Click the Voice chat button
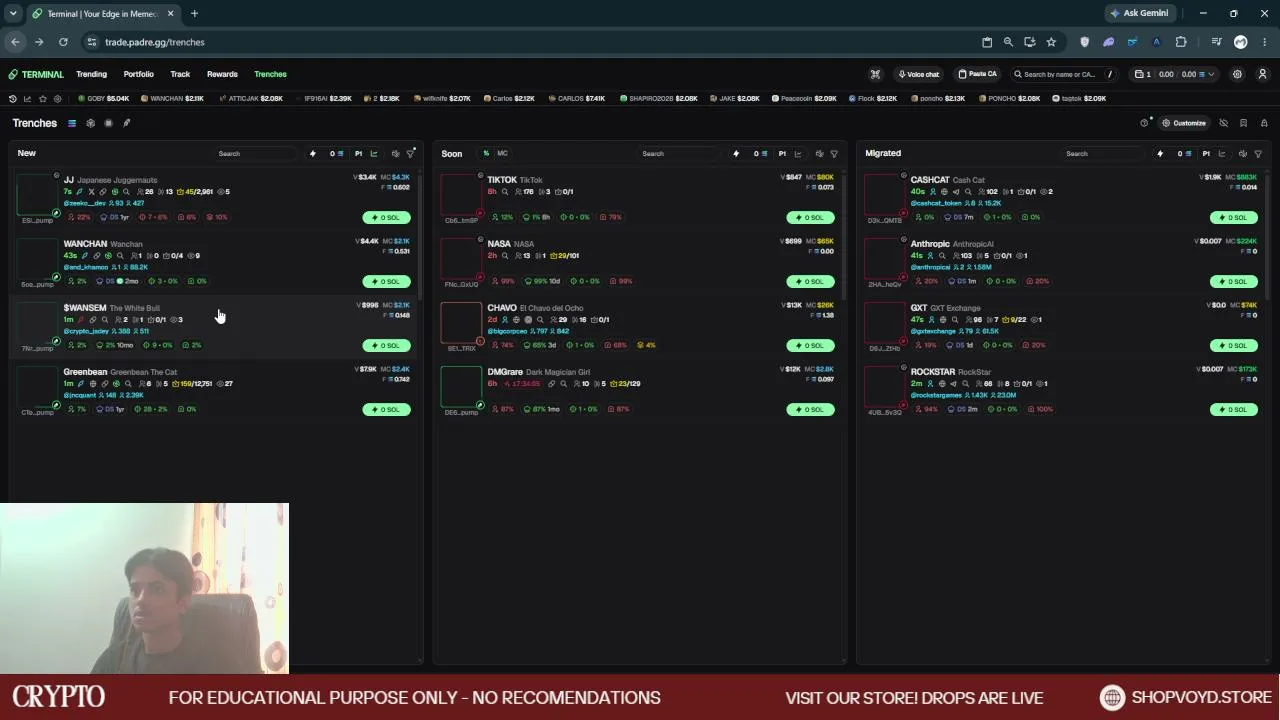 coord(918,74)
